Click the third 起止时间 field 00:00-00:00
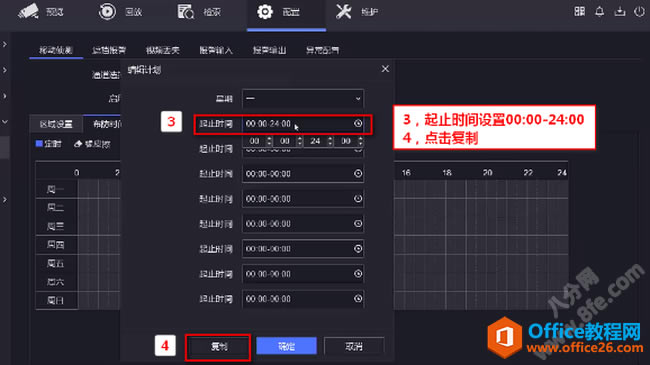The width and height of the screenshot is (650, 365). (303, 173)
